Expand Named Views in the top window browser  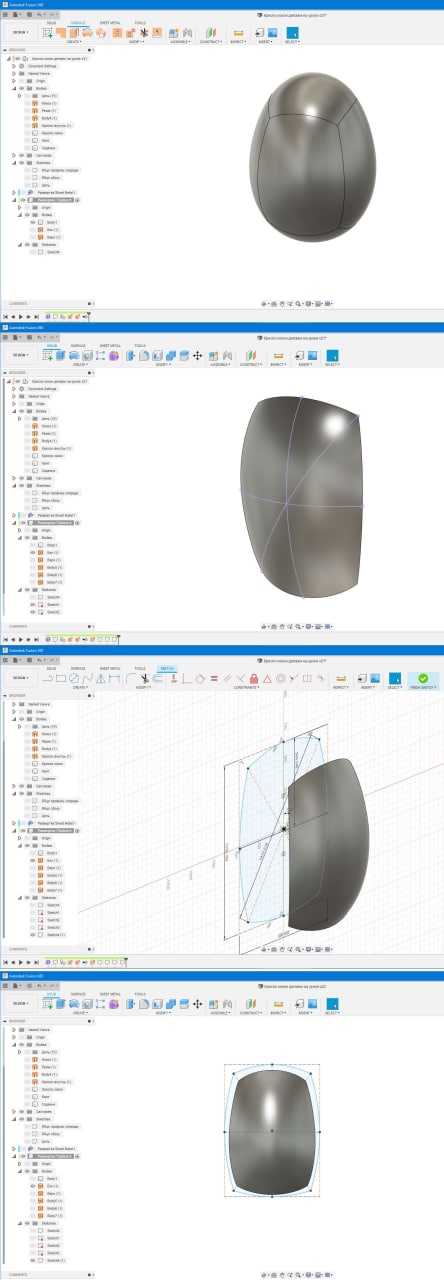pos(14,74)
